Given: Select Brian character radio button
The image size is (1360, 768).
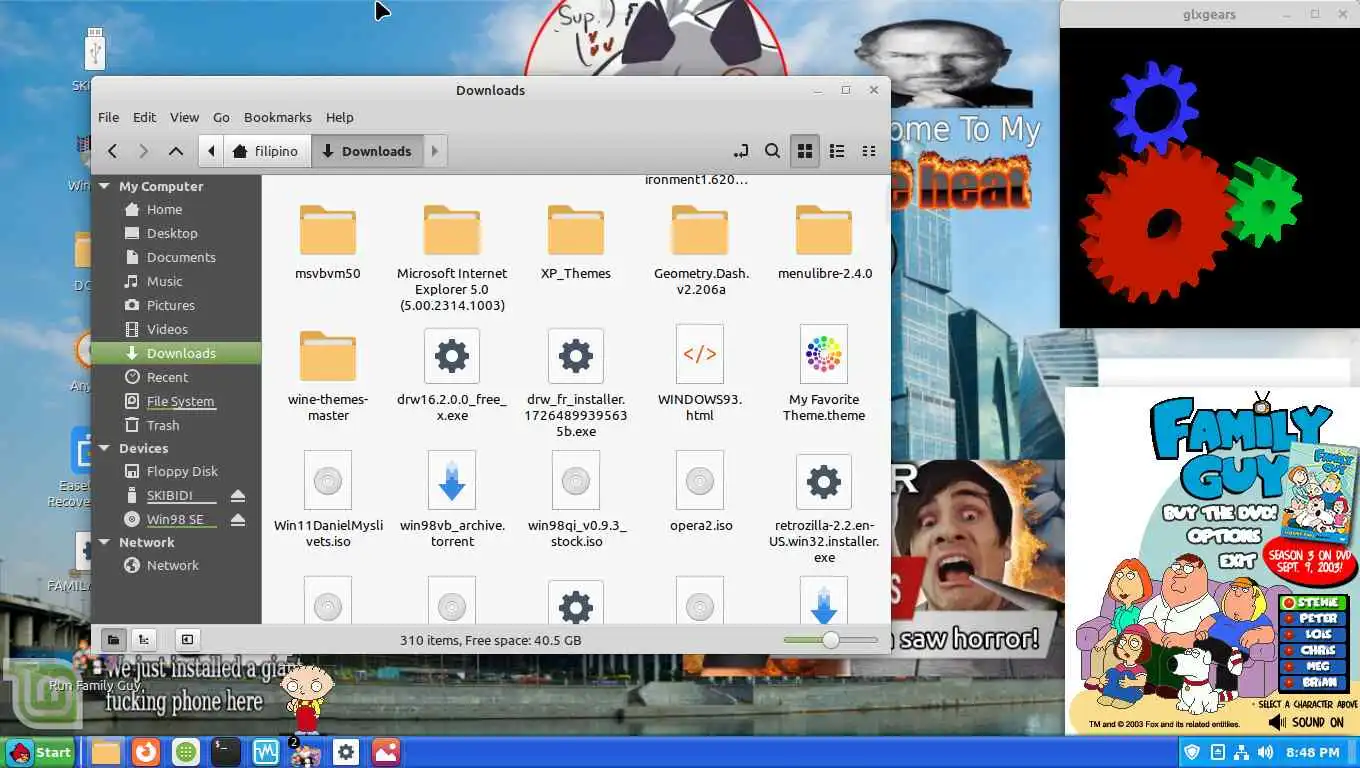Looking at the screenshot, I should (x=1290, y=682).
